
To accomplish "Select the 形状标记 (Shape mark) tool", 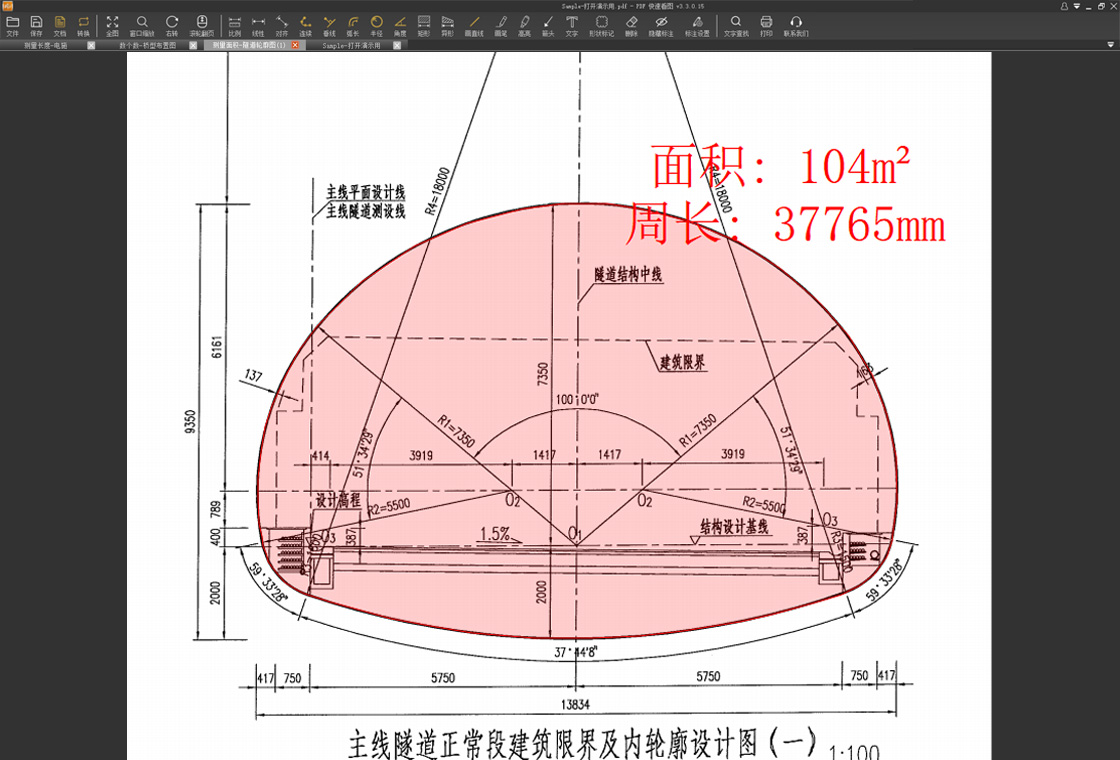I will pyautogui.click(x=601, y=26).
